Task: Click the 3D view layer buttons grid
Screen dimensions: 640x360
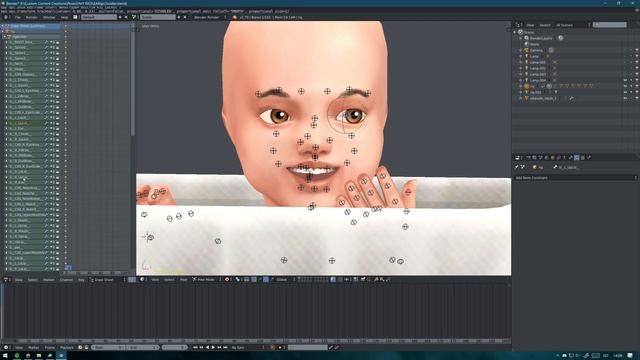Action: pyautogui.click(x=313, y=280)
